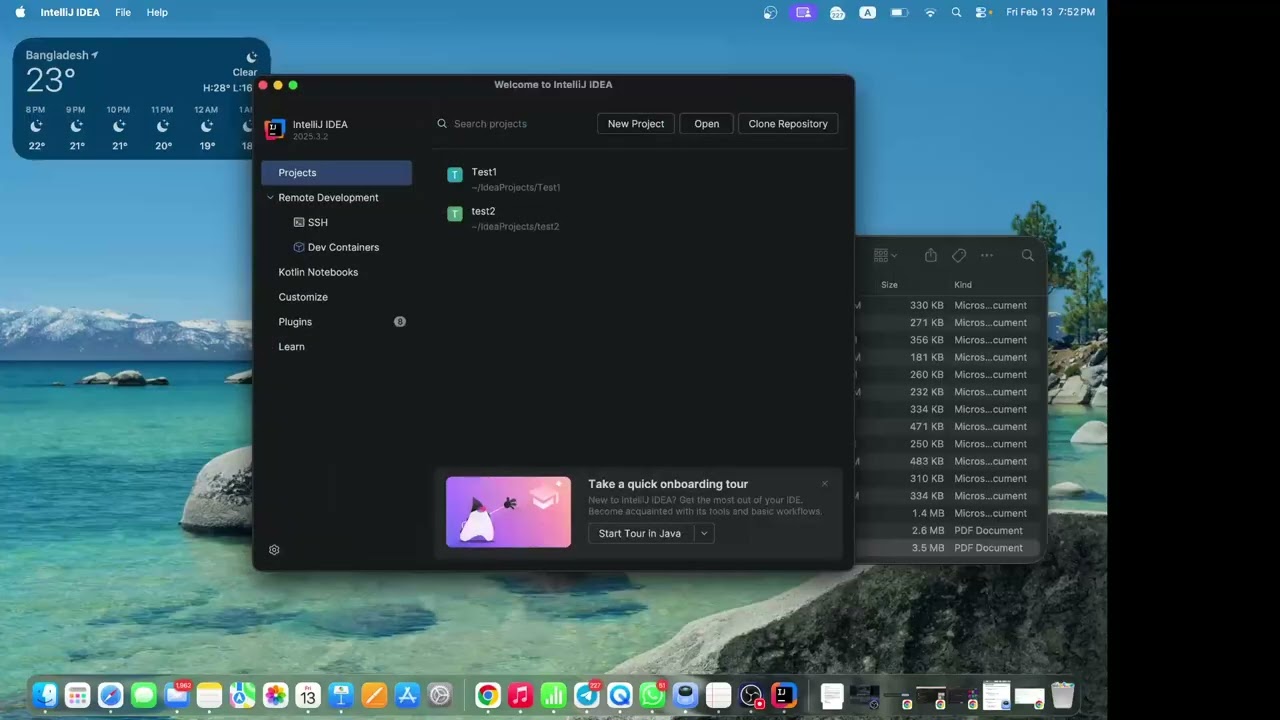The image size is (1280, 720).
Task: Open the Finder toolbar ellipsis actions menu
Action: (987, 255)
